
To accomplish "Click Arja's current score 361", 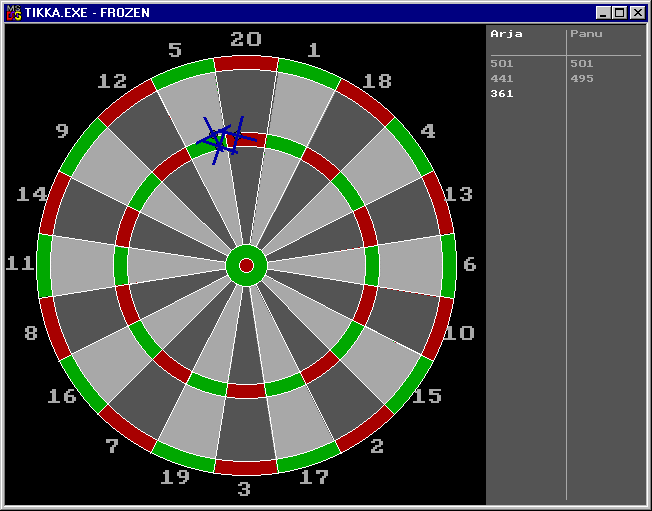I will tap(502, 94).
